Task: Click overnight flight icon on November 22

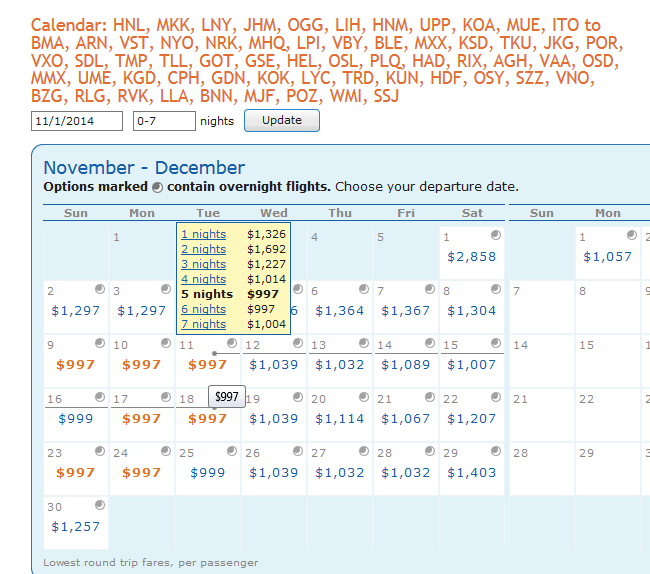Action: [x=496, y=397]
